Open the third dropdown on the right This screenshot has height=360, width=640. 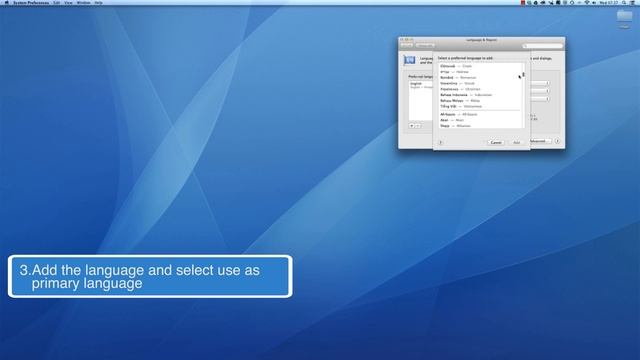pos(540,99)
